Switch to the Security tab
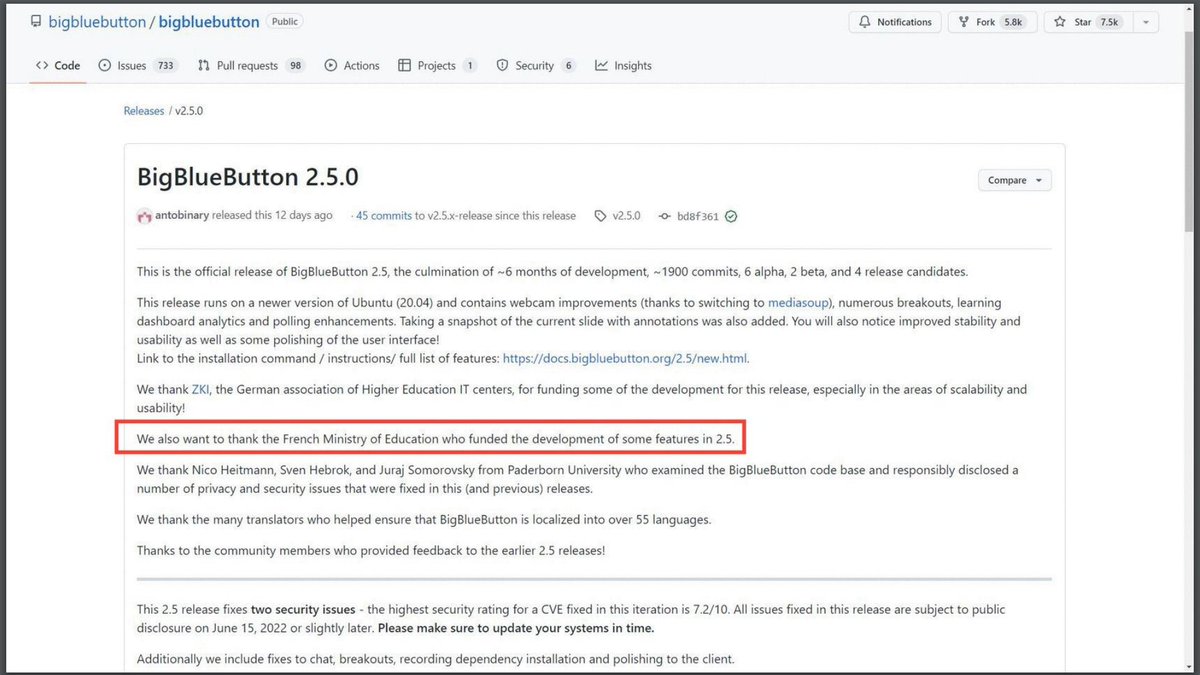Image resolution: width=1200 pixels, height=675 pixels. coord(536,66)
